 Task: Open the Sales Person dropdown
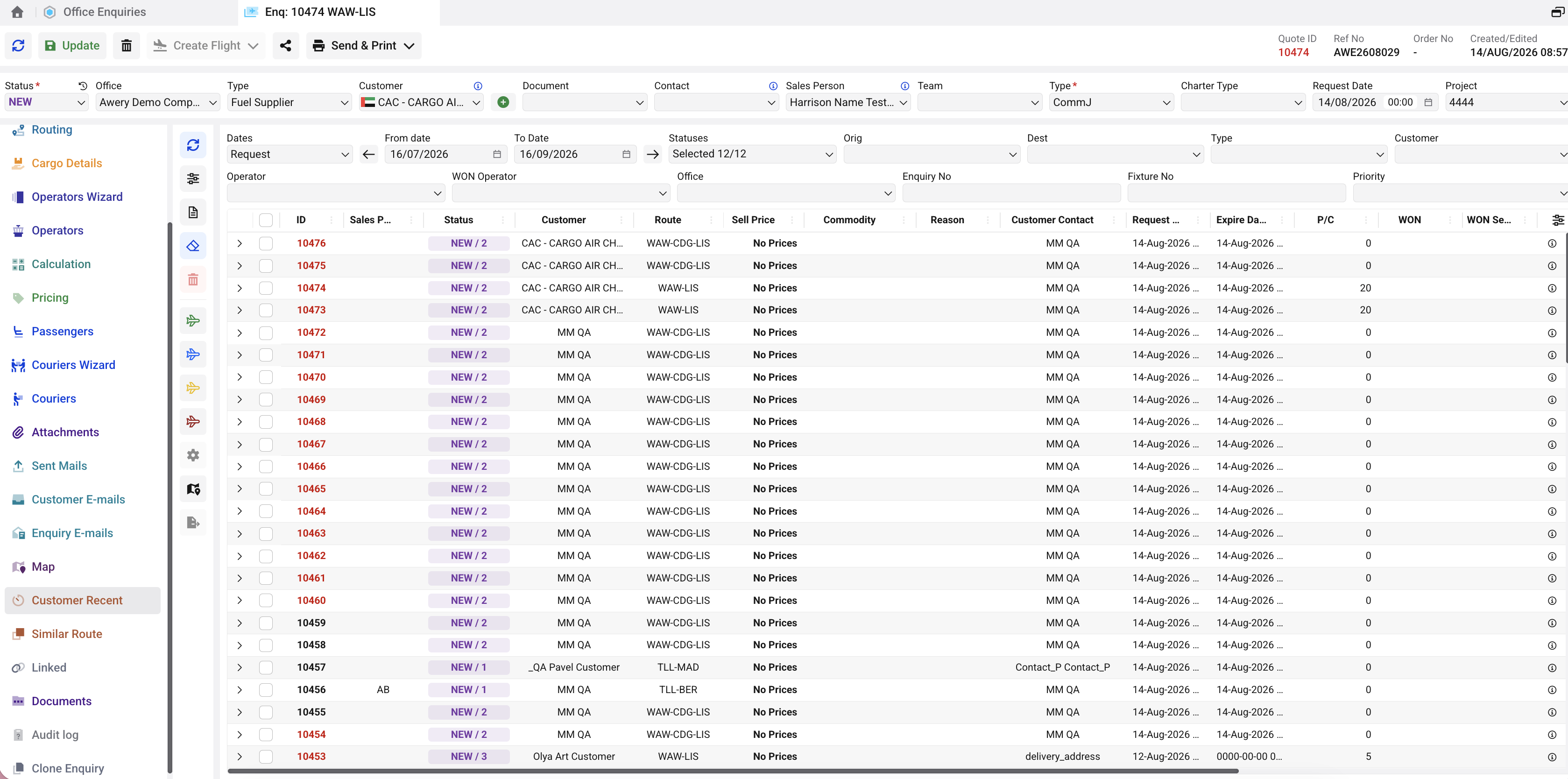[848, 102]
